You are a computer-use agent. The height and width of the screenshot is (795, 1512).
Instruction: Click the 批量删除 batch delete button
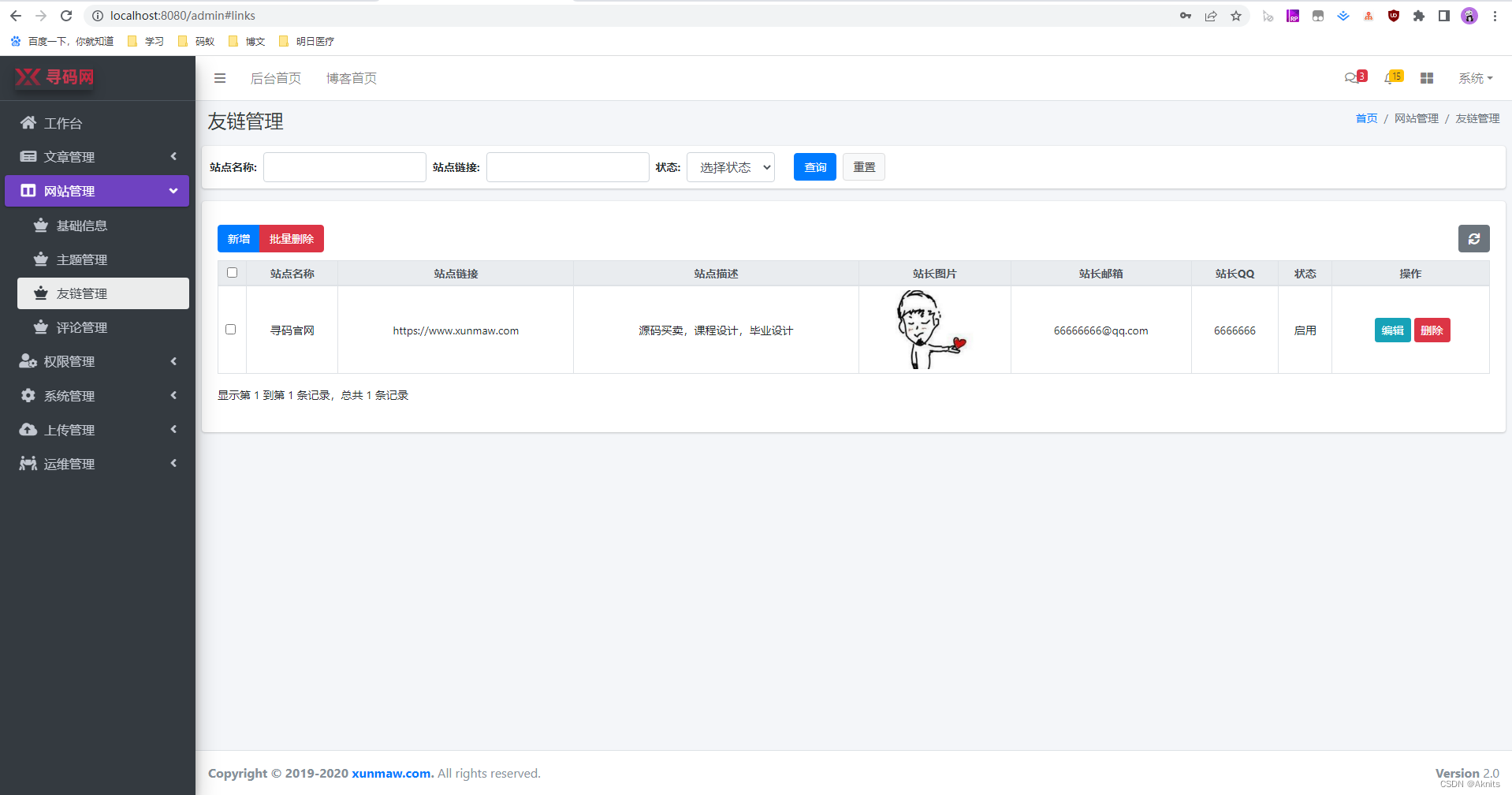292,239
